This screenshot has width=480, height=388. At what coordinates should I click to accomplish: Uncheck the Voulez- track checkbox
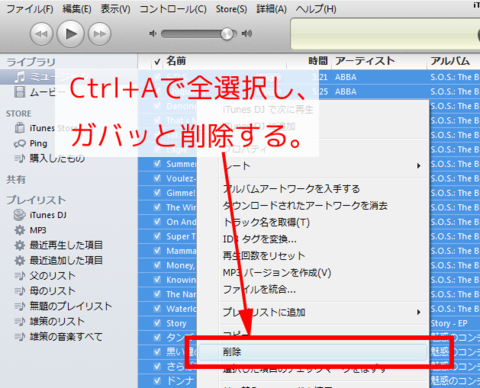click(x=157, y=178)
